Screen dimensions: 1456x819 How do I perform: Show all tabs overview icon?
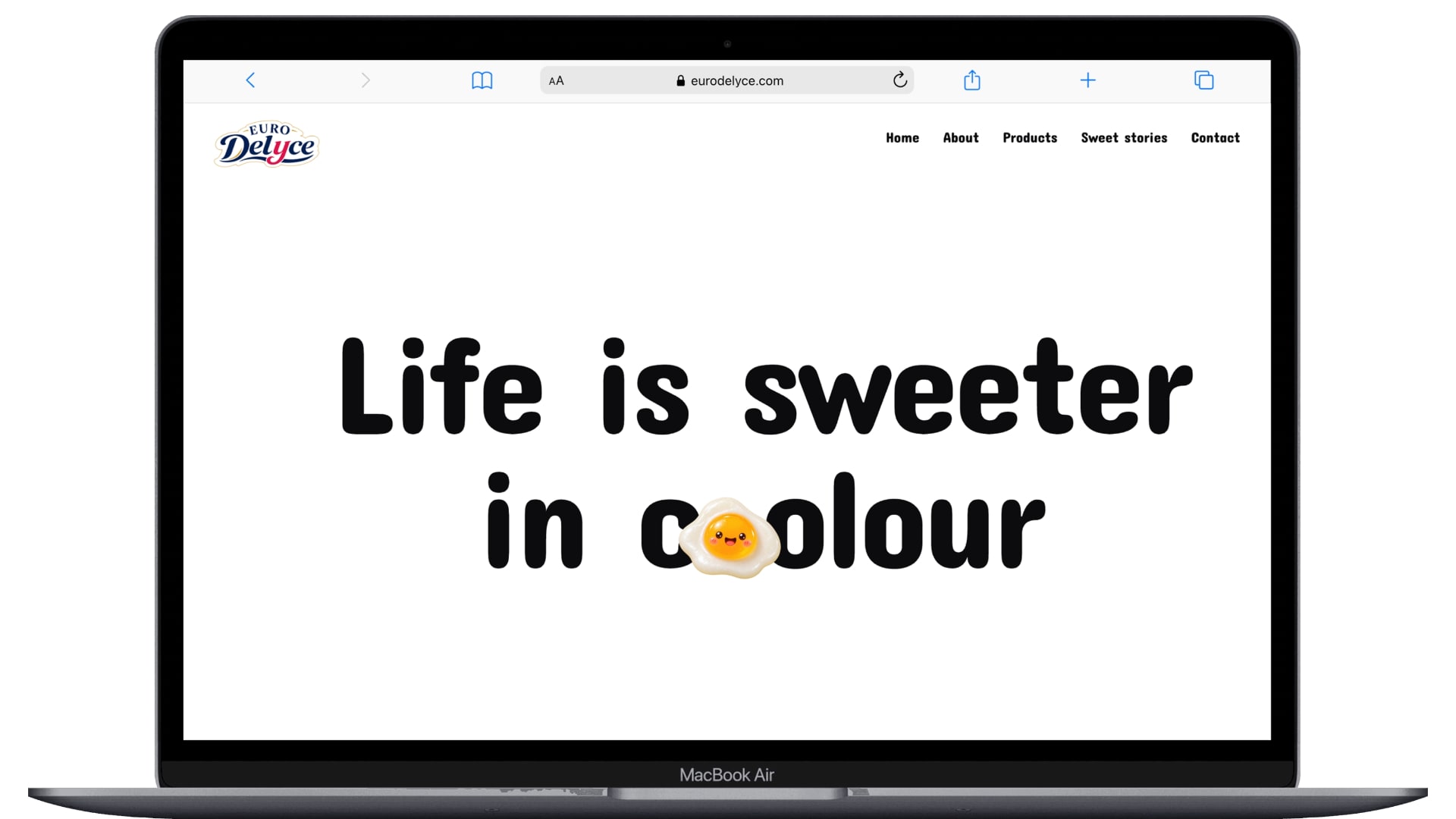click(1204, 80)
